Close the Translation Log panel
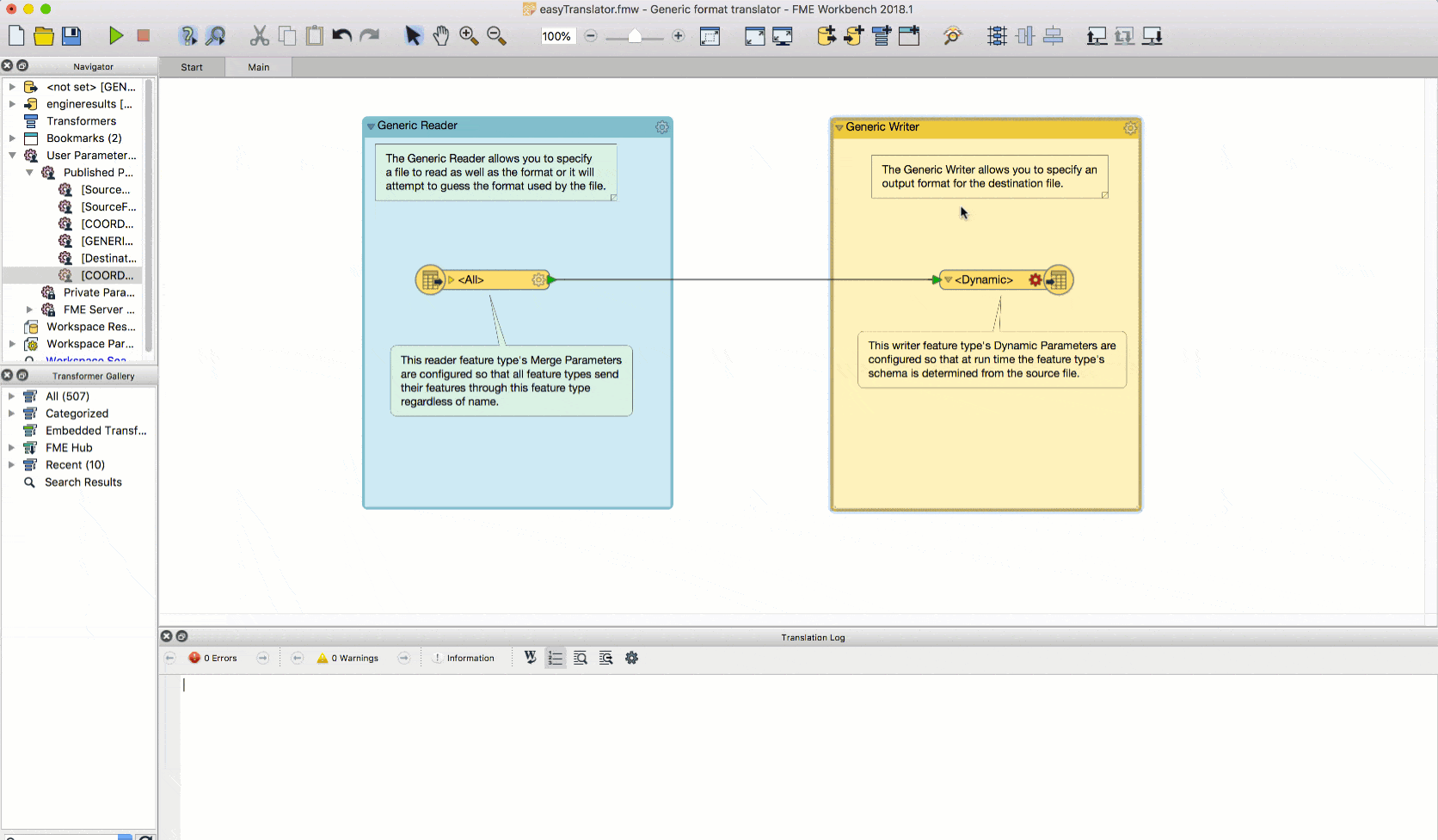1438x840 pixels. click(167, 636)
